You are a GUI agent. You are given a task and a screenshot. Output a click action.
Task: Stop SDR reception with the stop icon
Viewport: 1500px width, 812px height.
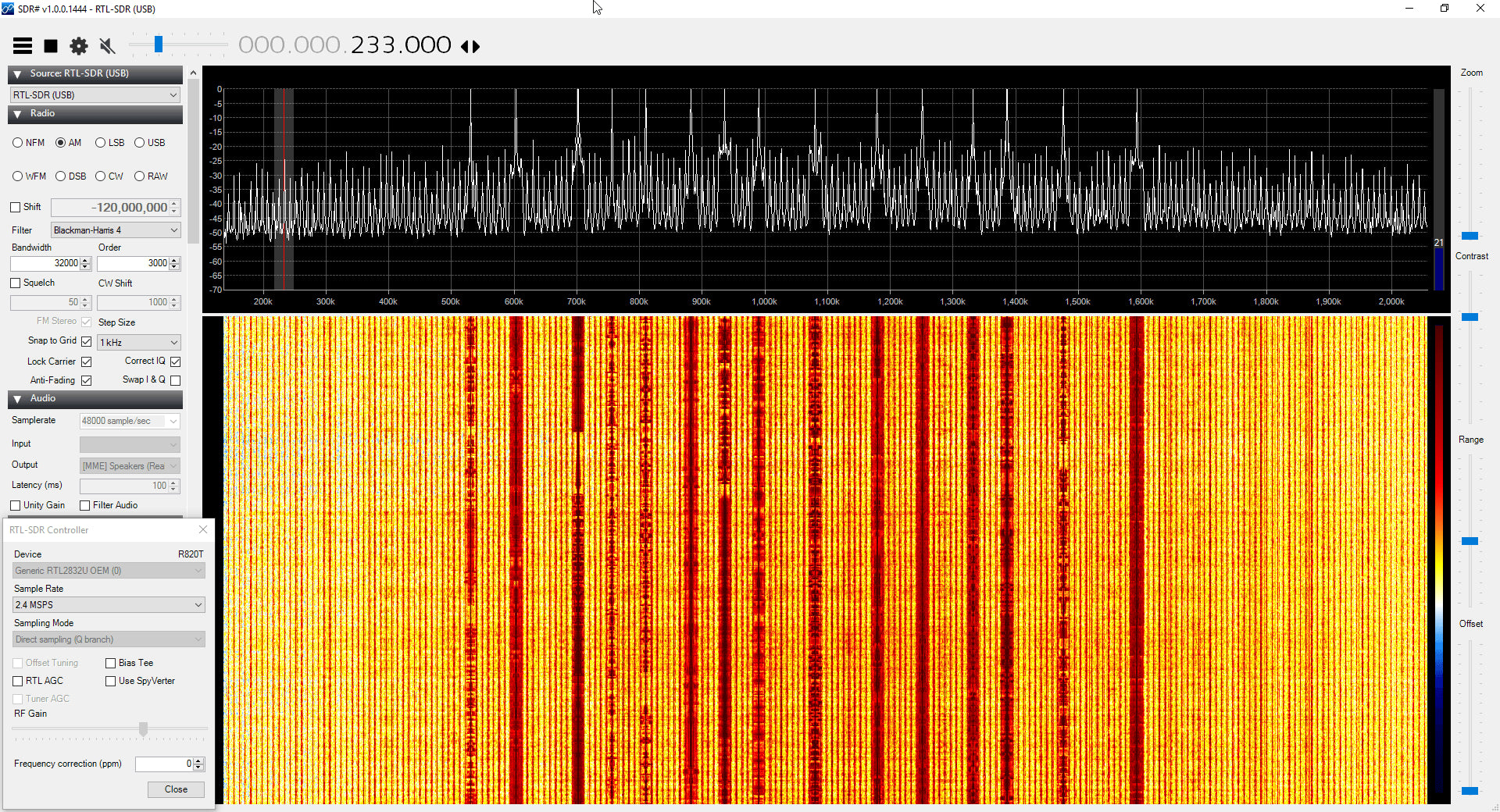coord(51,45)
